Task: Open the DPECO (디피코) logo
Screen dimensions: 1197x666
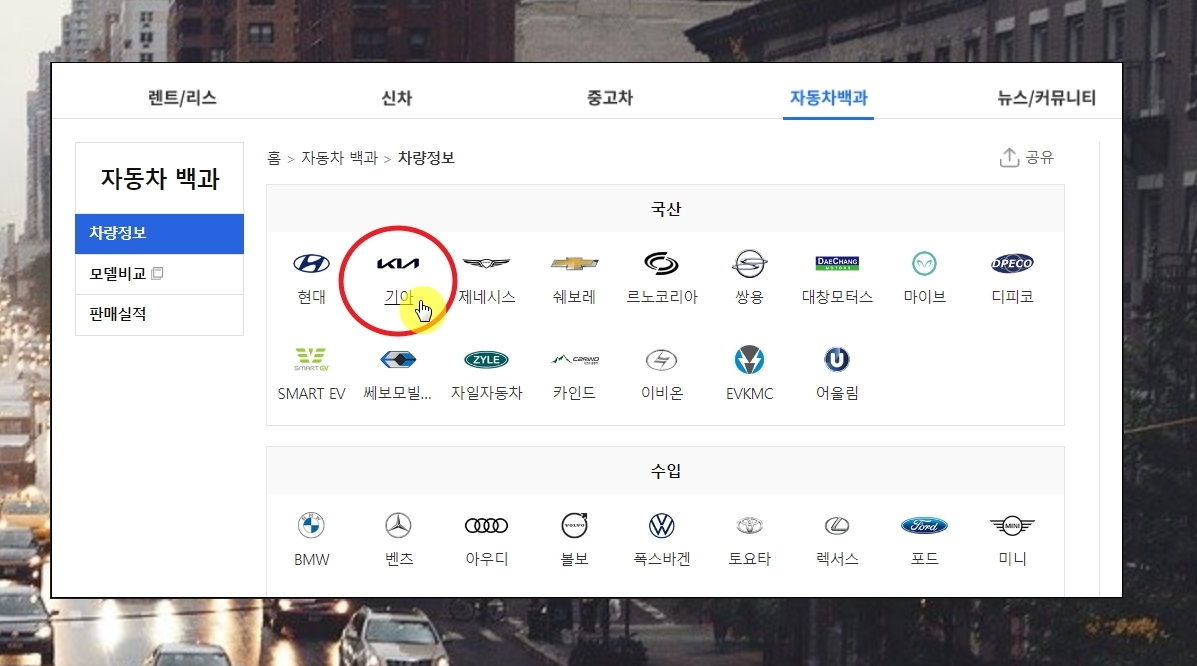Action: tap(1012, 263)
